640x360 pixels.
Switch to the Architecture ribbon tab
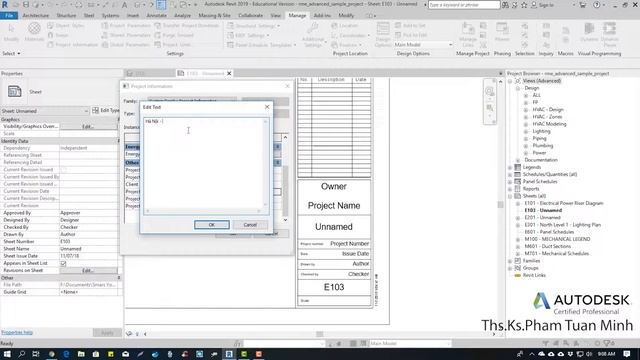[x=36, y=16]
